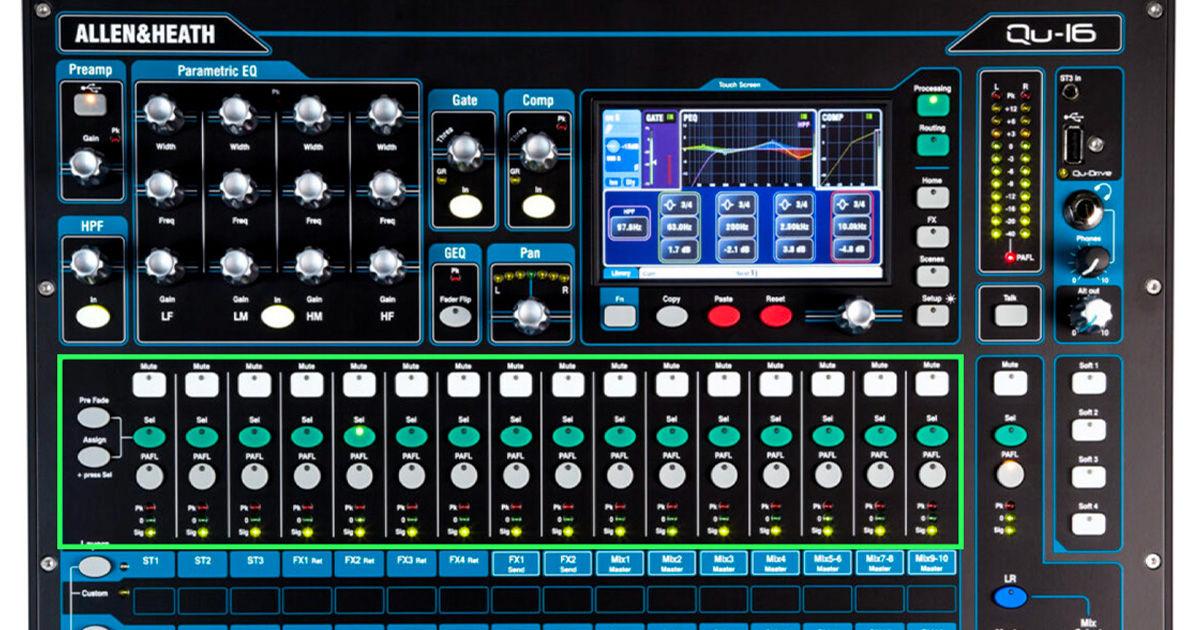Click the PAFL key on Mix1 Master strip
This screenshot has width=1200, height=630.
click(620, 476)
